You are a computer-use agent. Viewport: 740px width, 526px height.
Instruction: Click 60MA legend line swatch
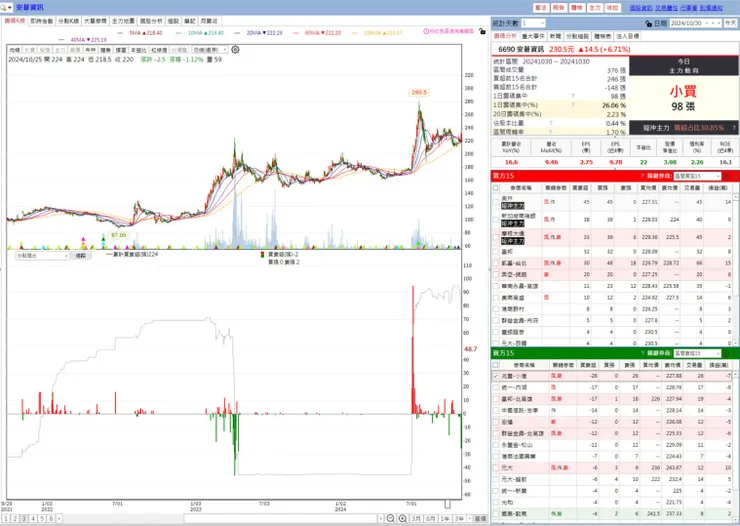tap(296, 33)
